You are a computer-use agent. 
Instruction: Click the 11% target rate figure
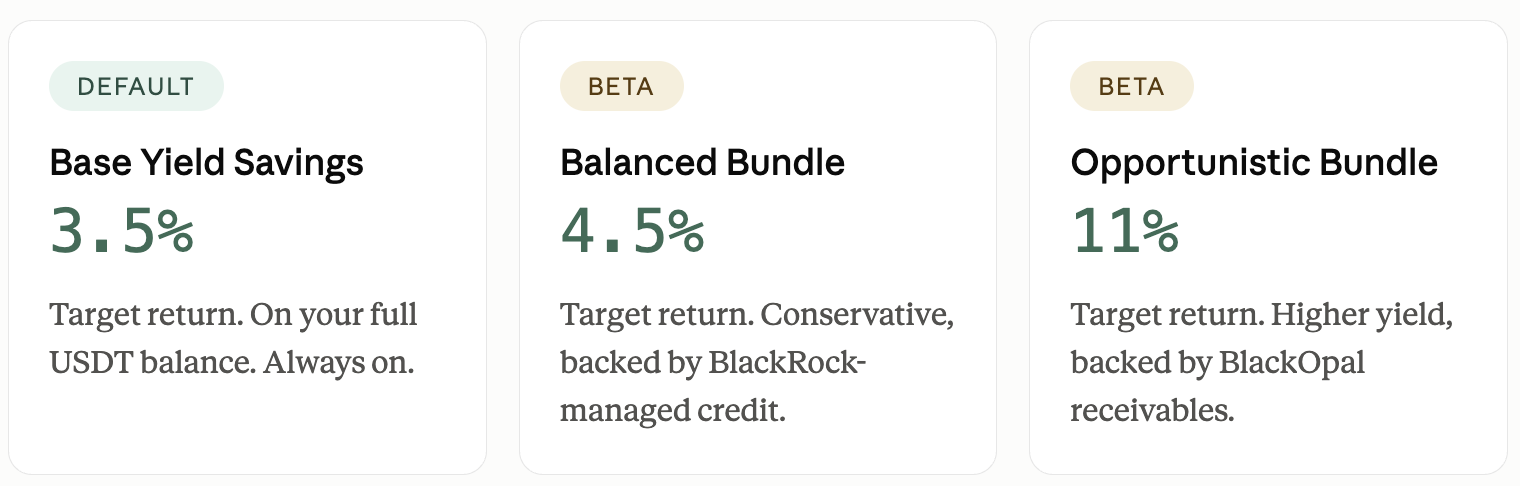1125,231
